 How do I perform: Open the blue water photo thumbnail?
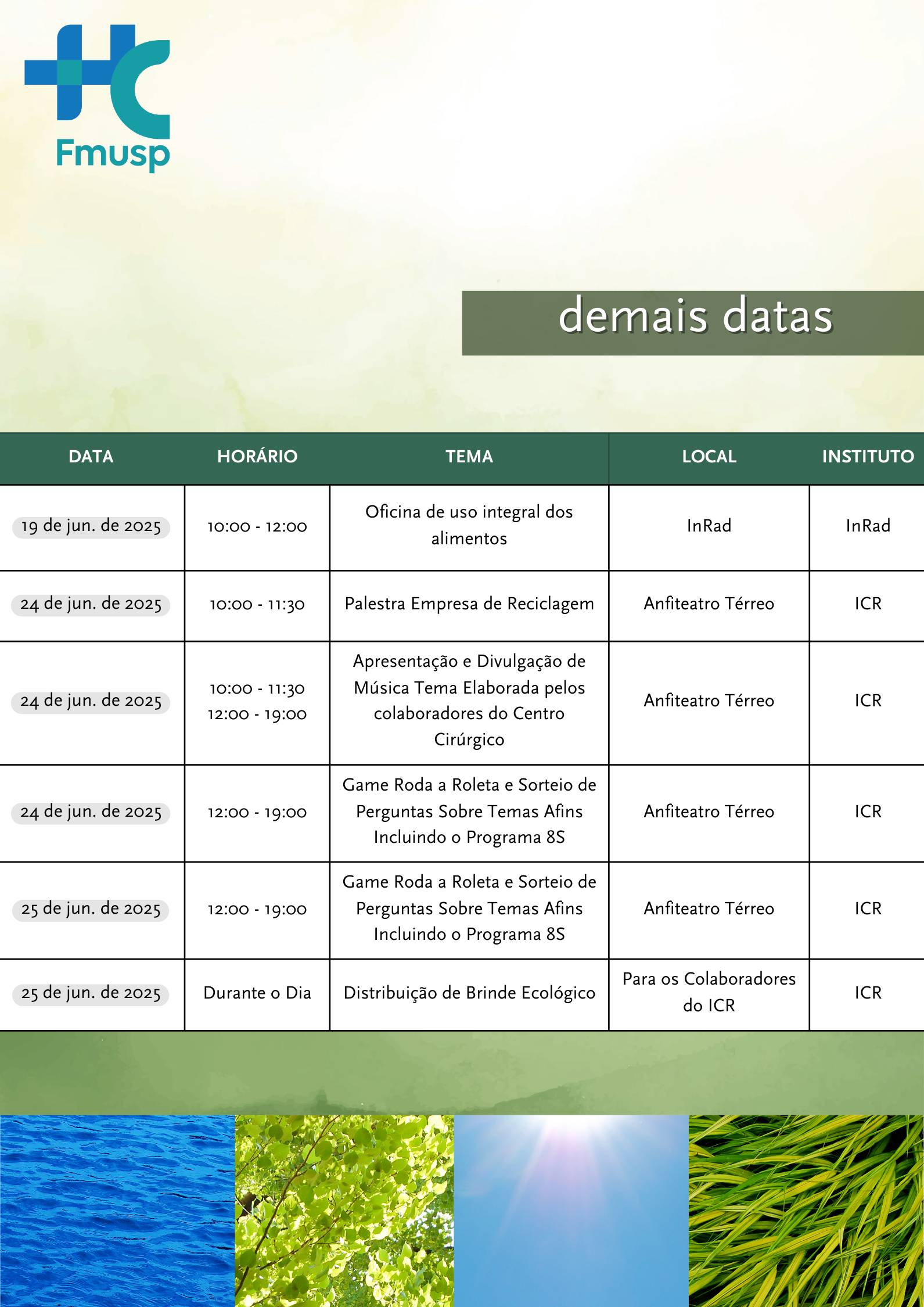117,1211
